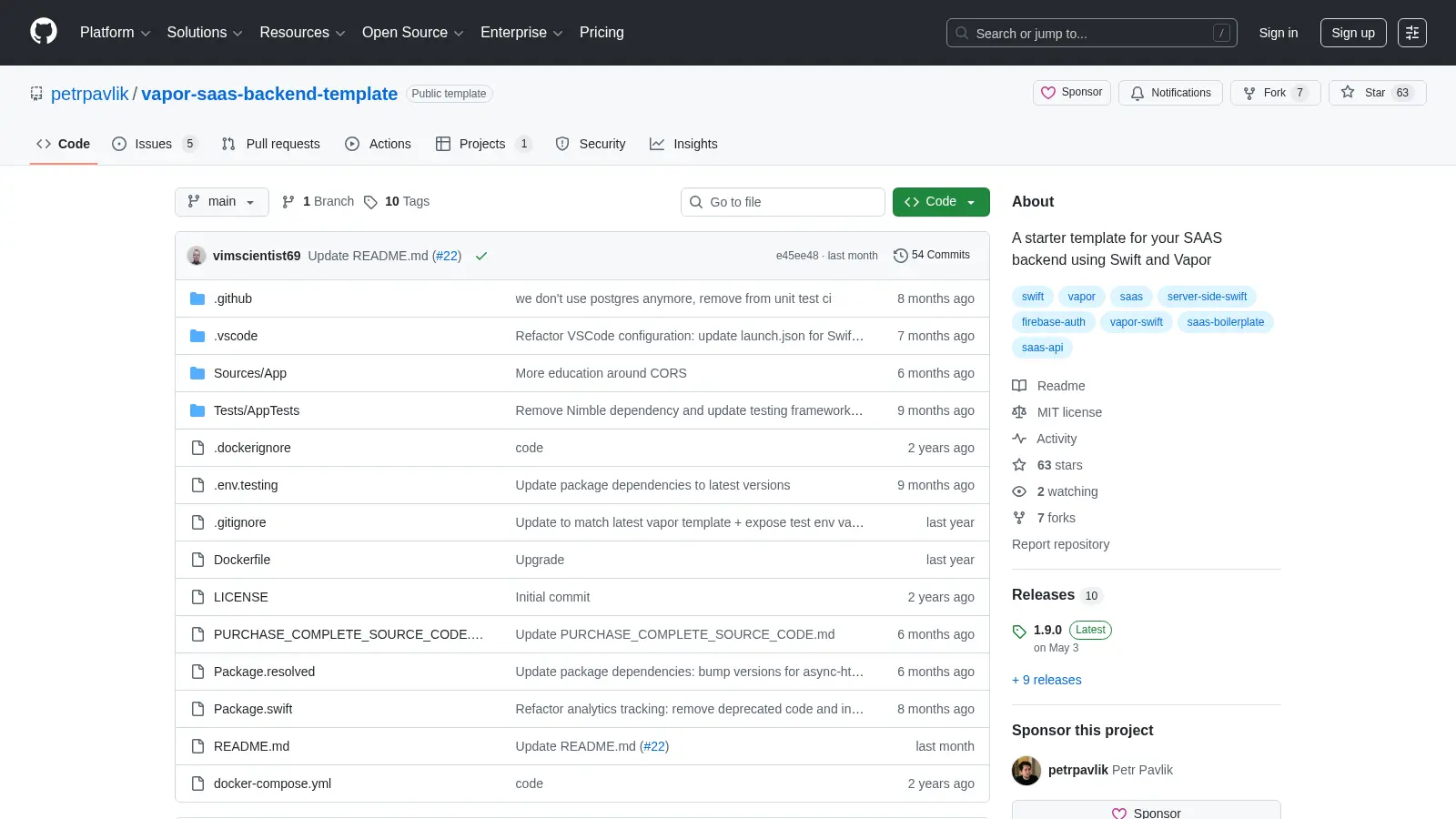Open the 'More education around CORS' commit
This screenshot has width=1456, height=819.
click(601, 373)
